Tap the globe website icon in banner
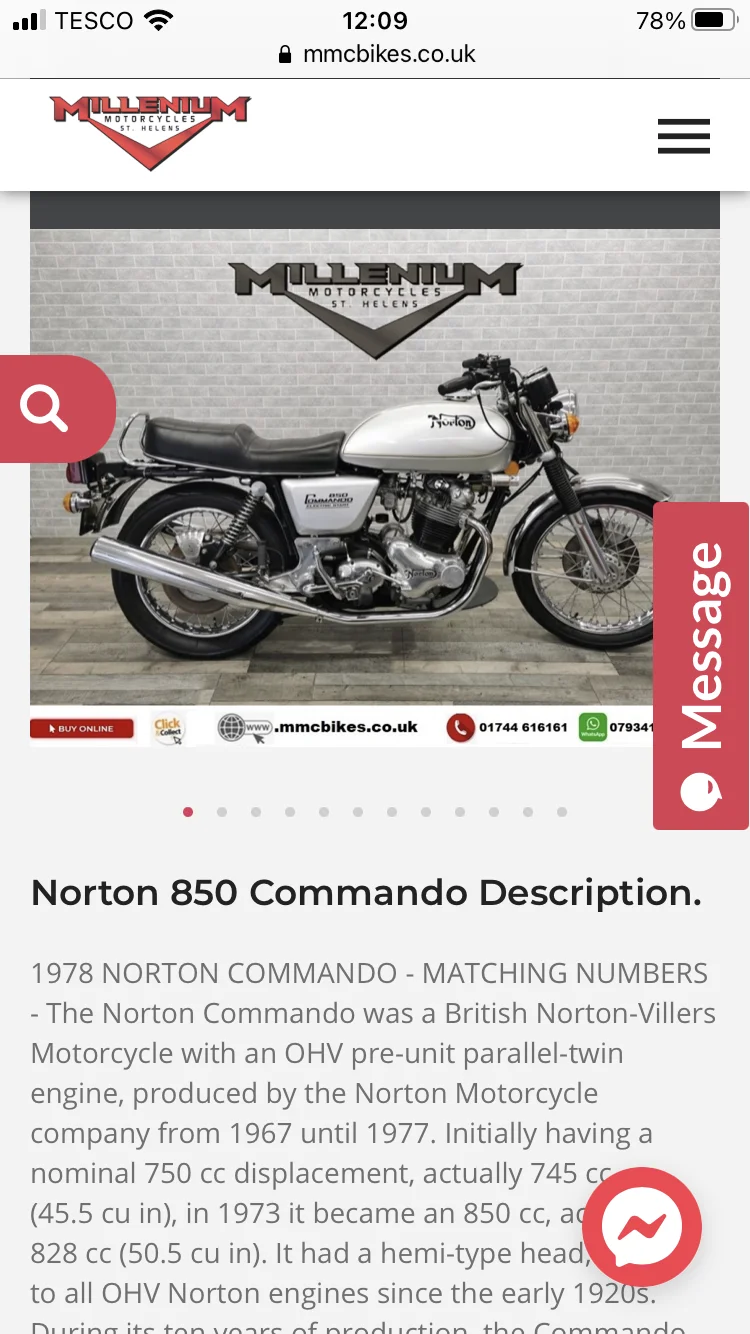 (x=231, y=727)
